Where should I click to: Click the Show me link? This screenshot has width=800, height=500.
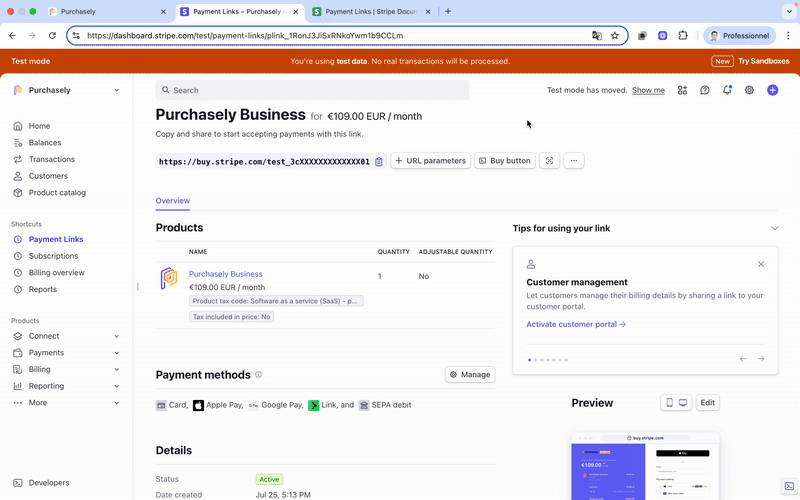tap(648, 90)
